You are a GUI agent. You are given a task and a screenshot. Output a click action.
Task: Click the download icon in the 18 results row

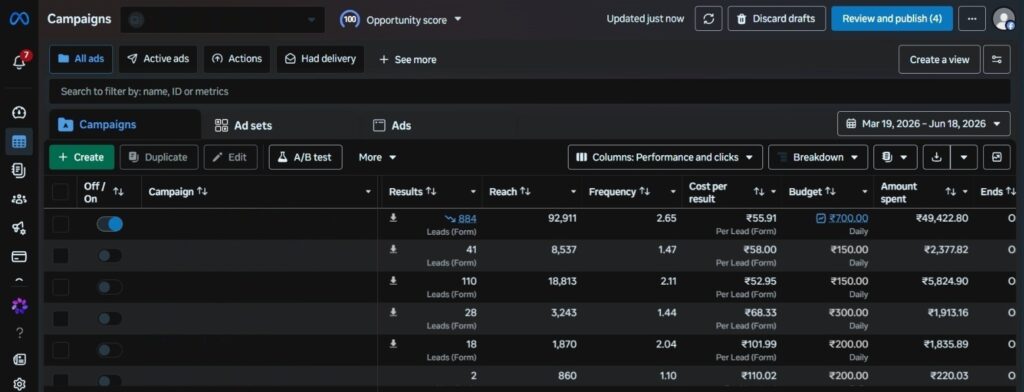pos(393,344)
